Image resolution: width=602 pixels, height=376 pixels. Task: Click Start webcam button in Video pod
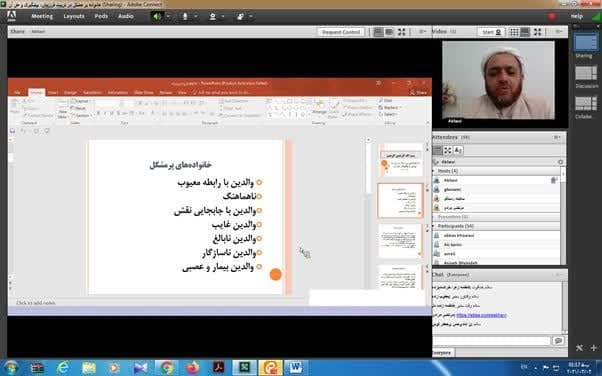click(491, 32)
